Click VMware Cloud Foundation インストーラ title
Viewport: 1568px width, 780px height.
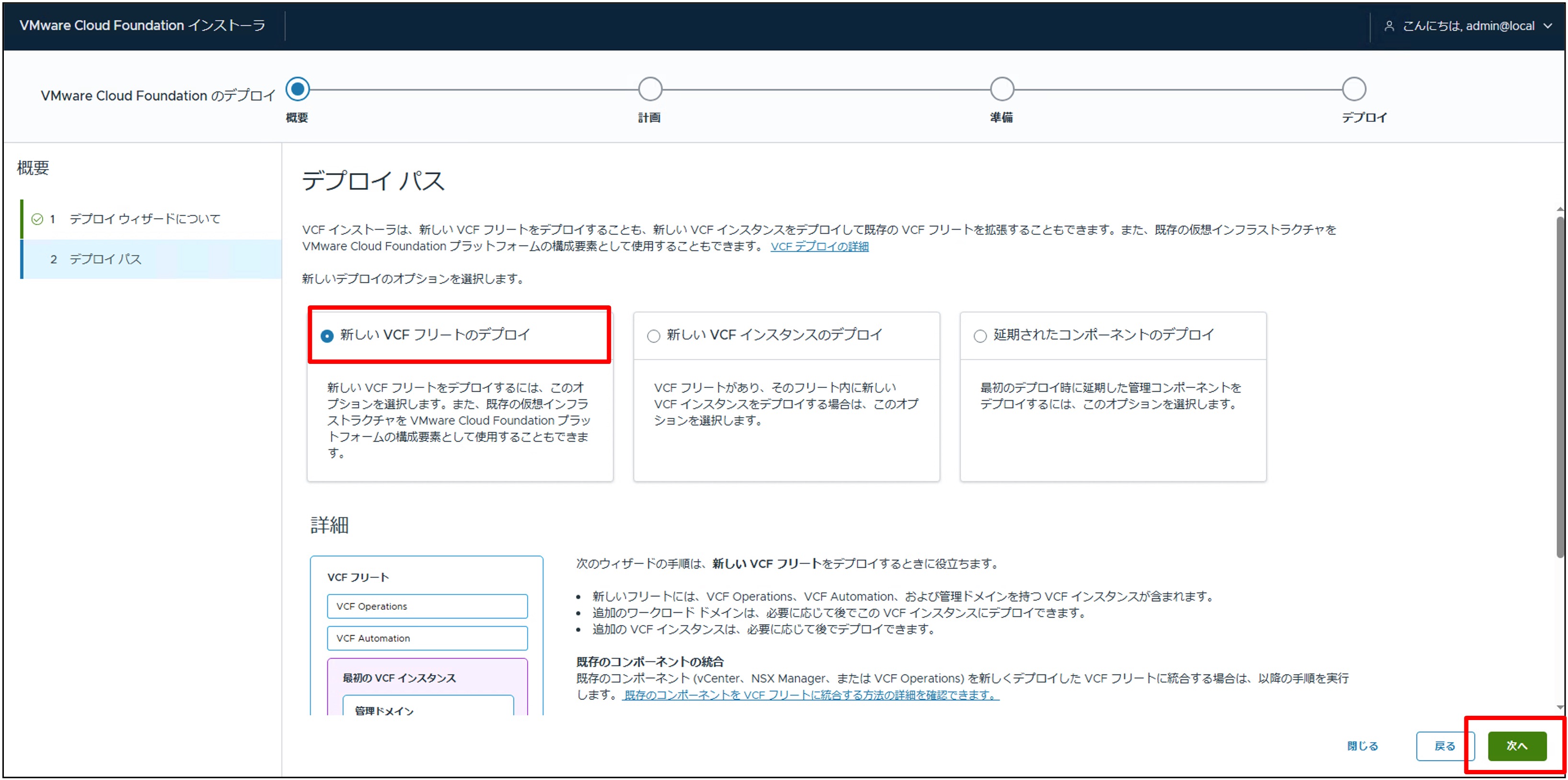coord(142,25)
